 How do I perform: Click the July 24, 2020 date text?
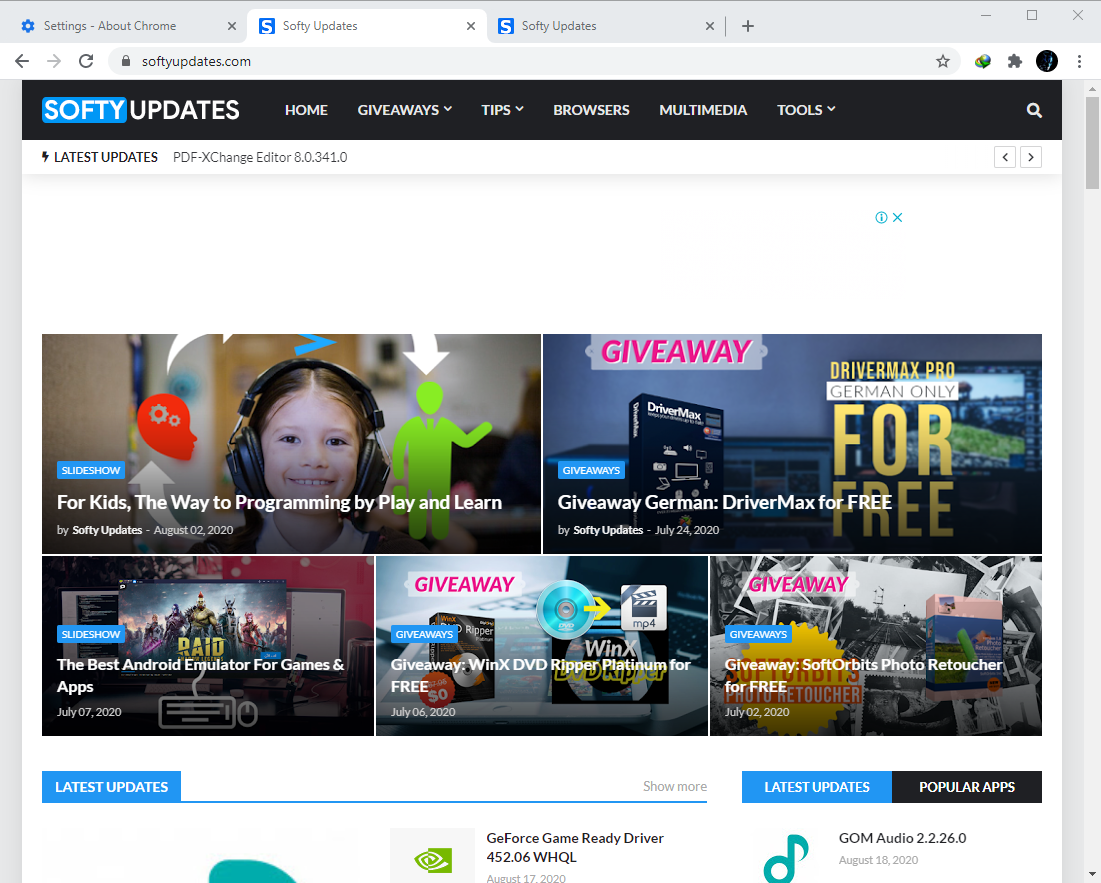pos(687,530)
